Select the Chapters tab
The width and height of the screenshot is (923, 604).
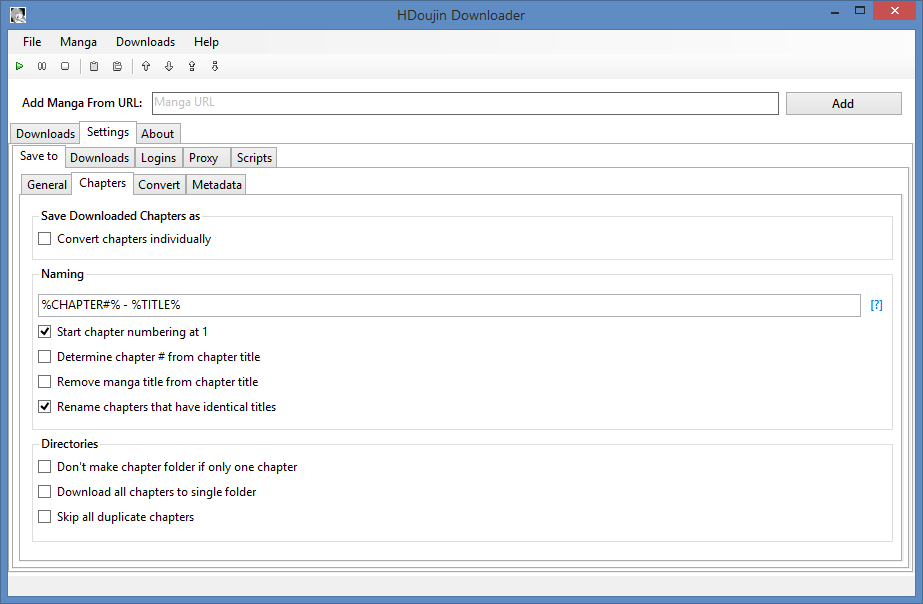(102, 183)
